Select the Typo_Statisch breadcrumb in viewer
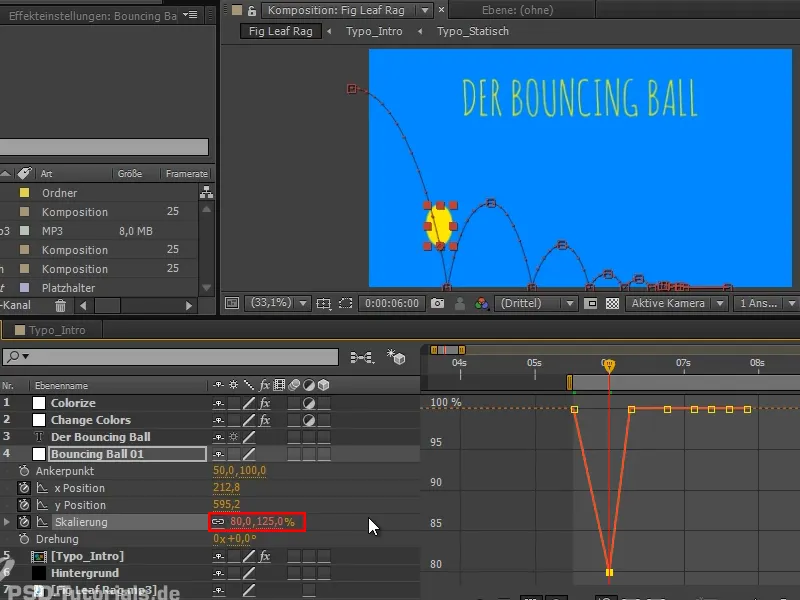 [472, 31]
